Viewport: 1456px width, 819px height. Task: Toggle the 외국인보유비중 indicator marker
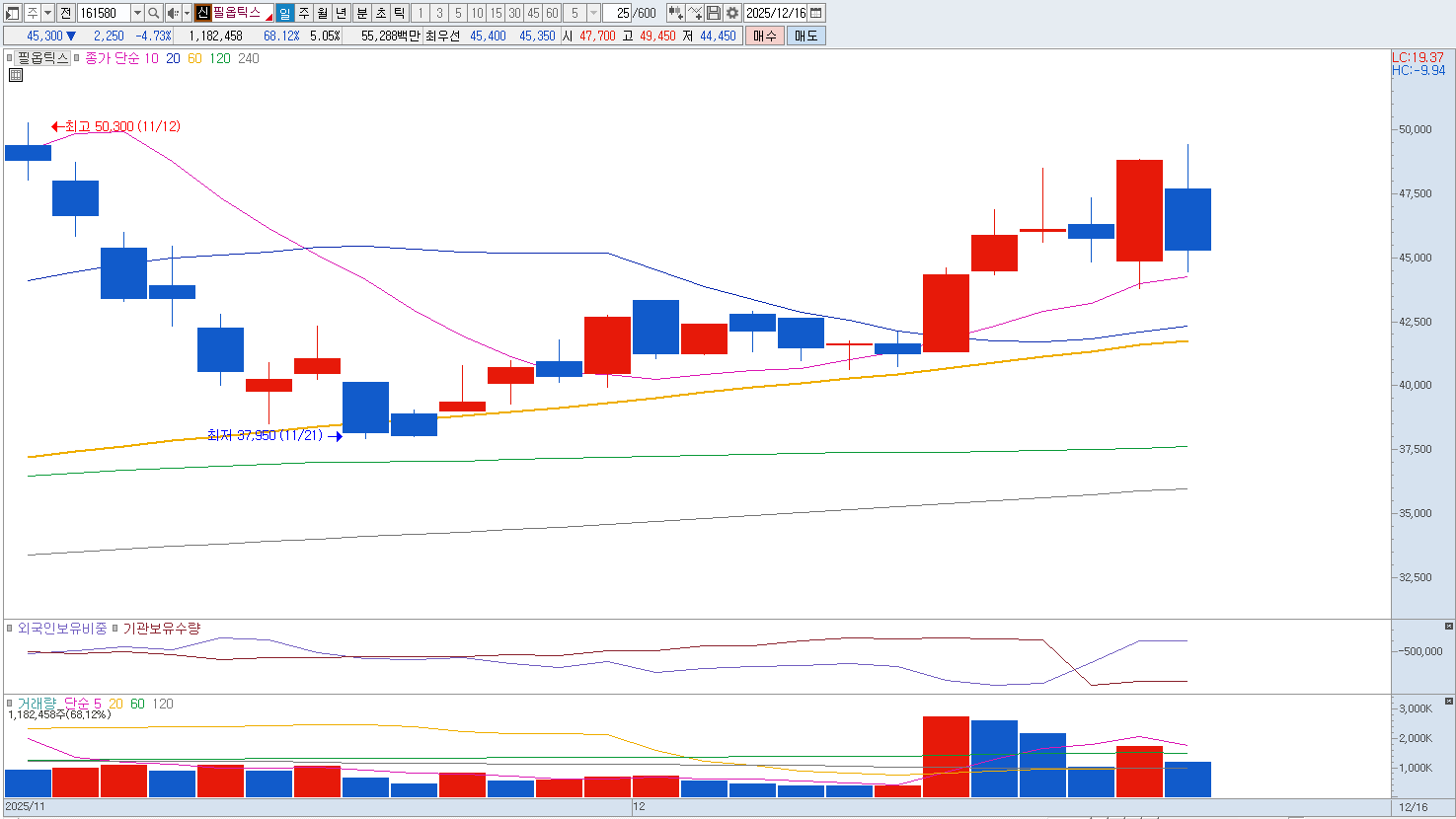[10, 629]
